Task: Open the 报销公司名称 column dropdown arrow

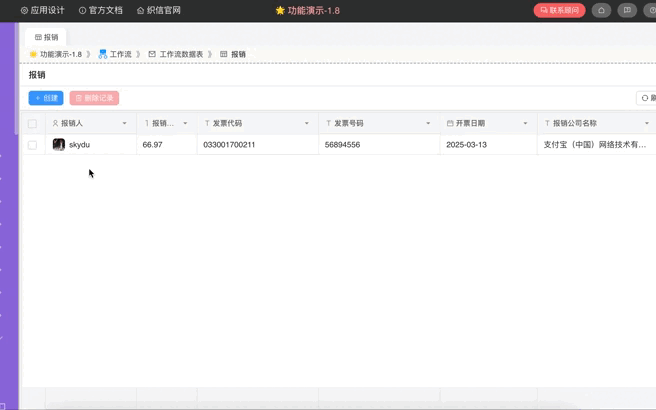Action: [647, 123]
